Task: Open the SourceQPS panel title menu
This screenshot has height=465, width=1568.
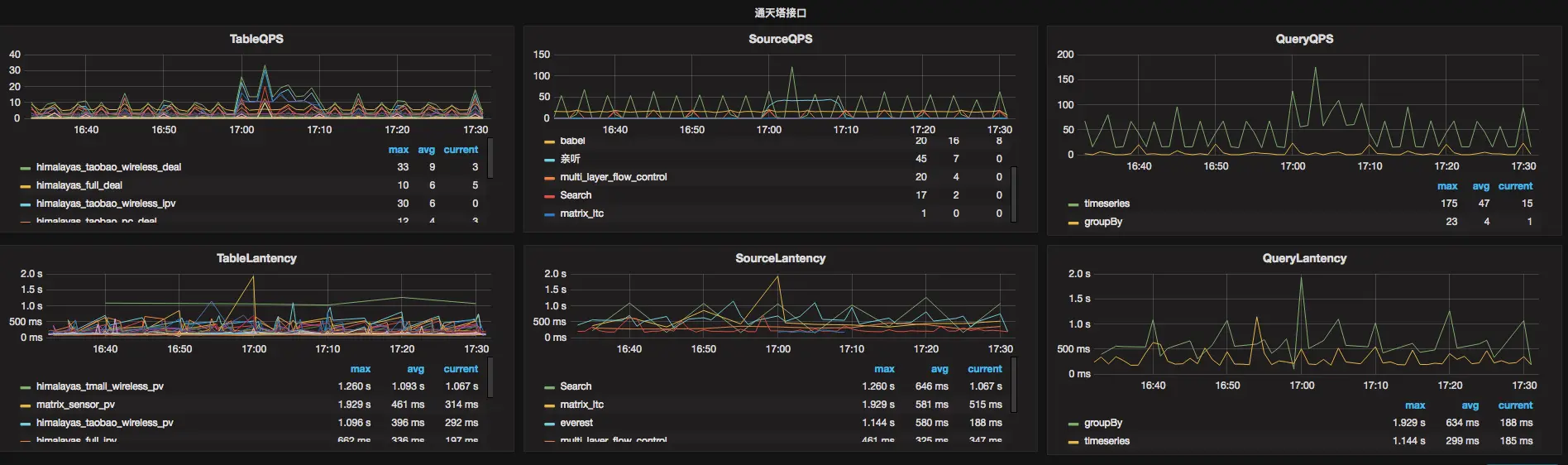Action: pyautogui.click(x=780, y=39)
